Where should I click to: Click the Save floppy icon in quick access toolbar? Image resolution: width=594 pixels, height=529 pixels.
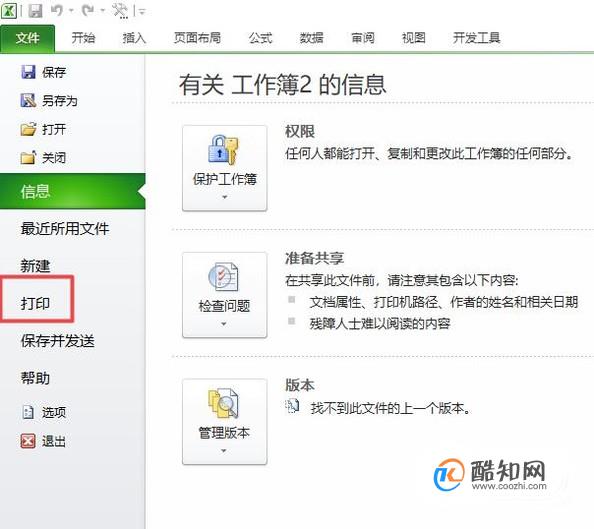35,11
